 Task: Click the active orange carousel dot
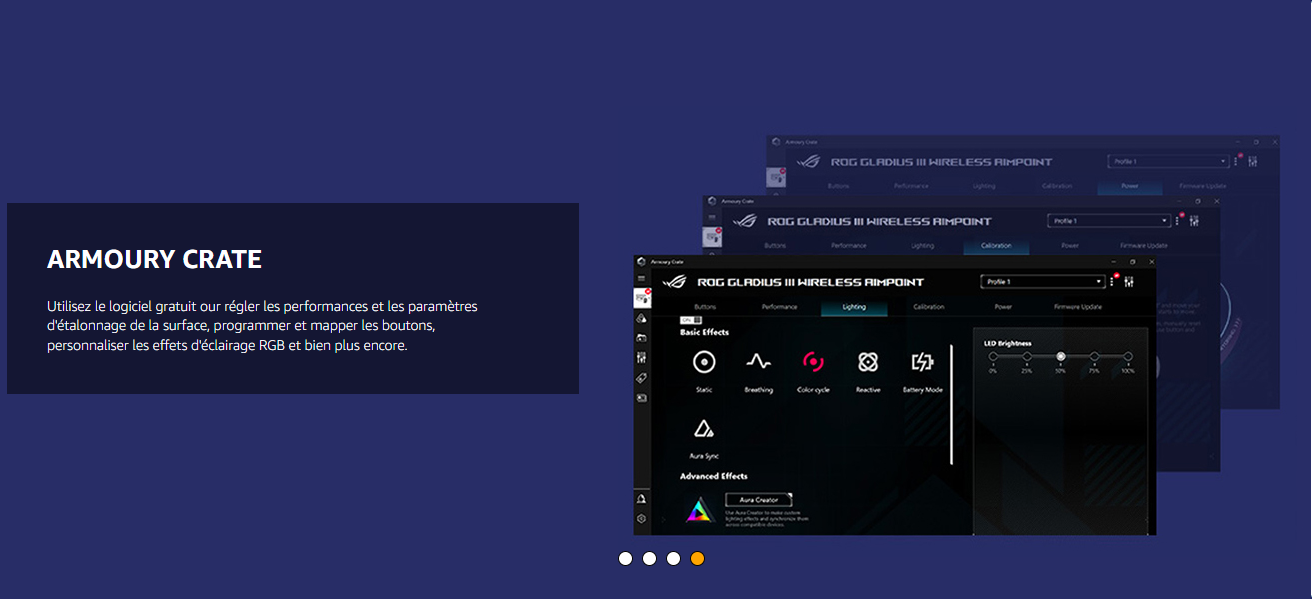[x=697, y=558]
